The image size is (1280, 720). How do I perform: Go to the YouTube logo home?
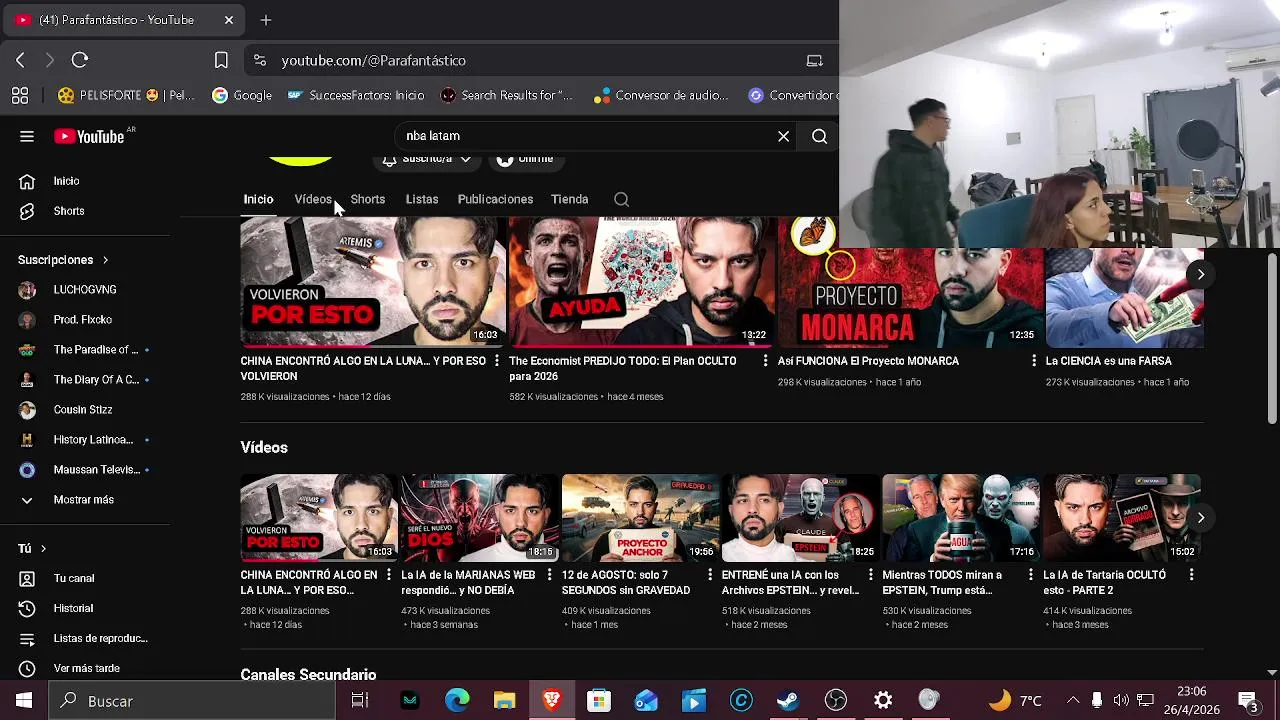point(90,137)
